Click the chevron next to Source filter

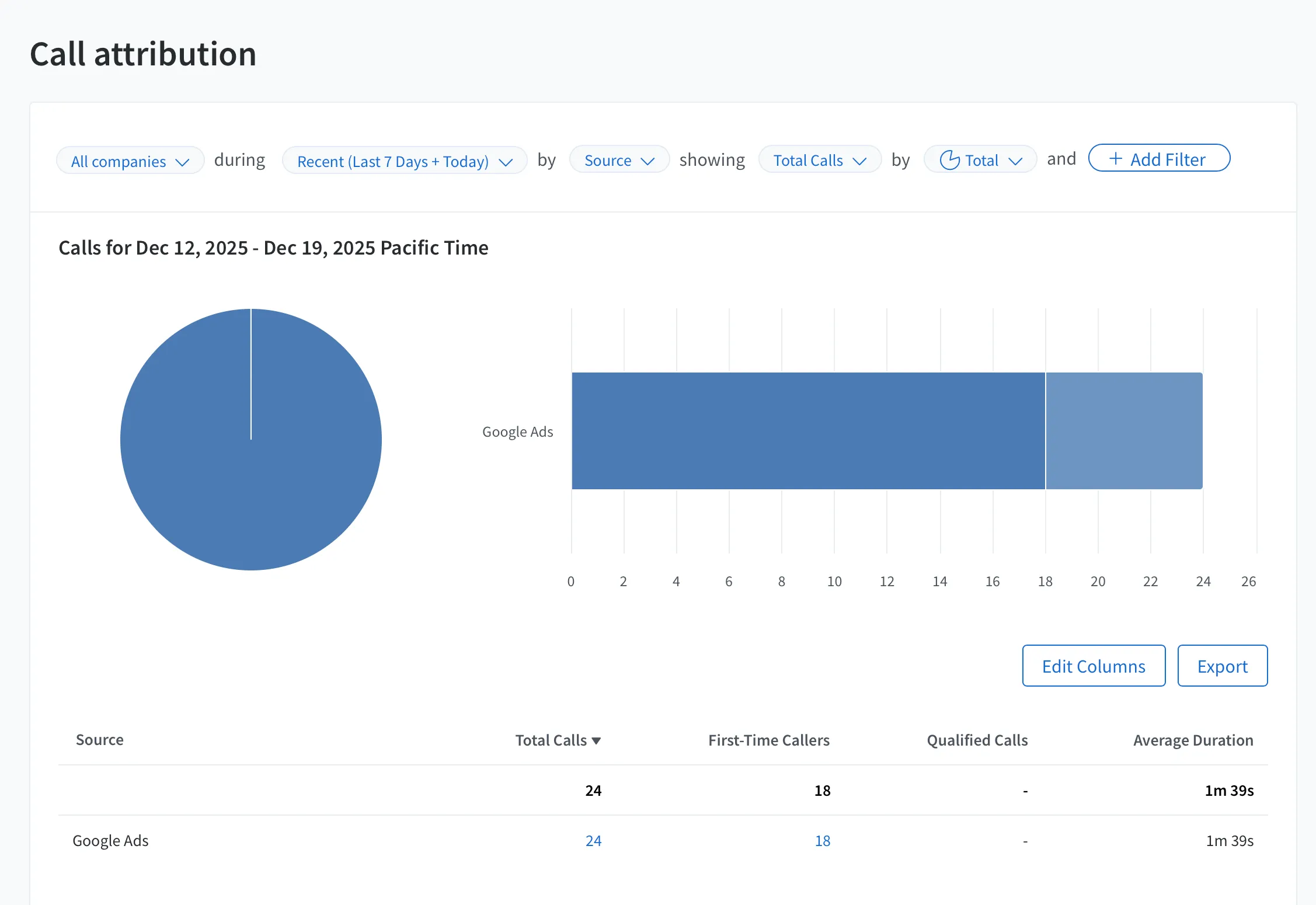click(647, 161)
